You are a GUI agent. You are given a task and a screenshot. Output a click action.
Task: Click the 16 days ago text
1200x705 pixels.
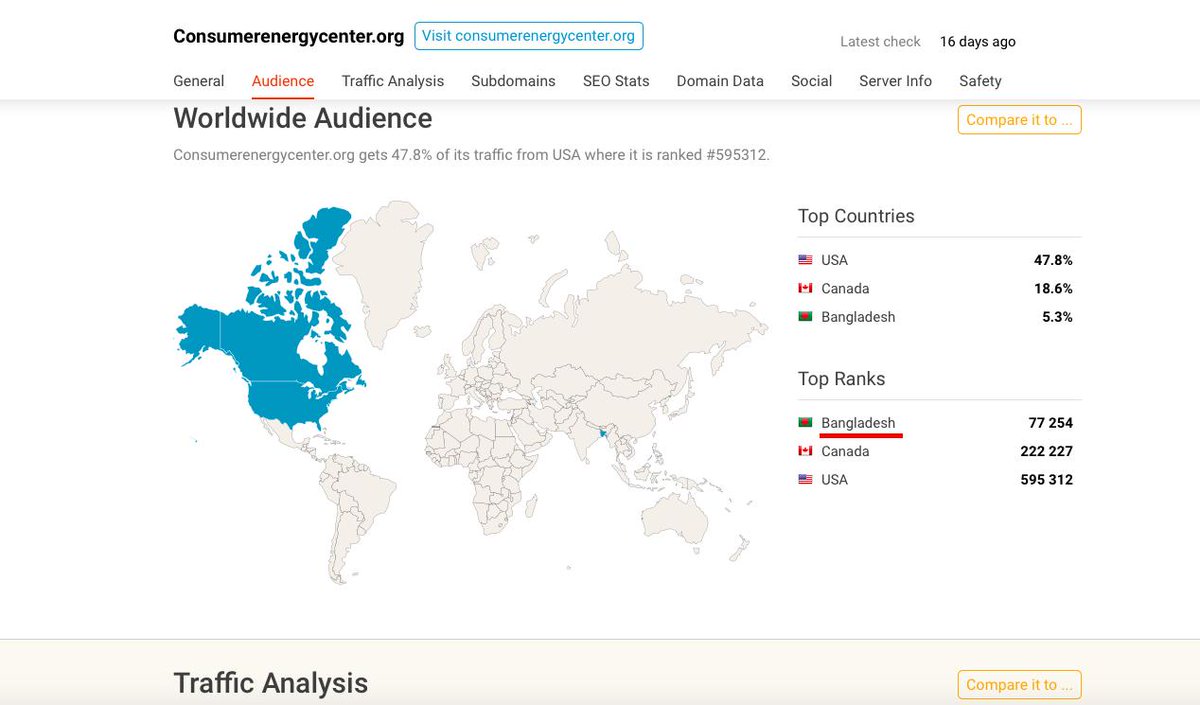pos(978,42)
